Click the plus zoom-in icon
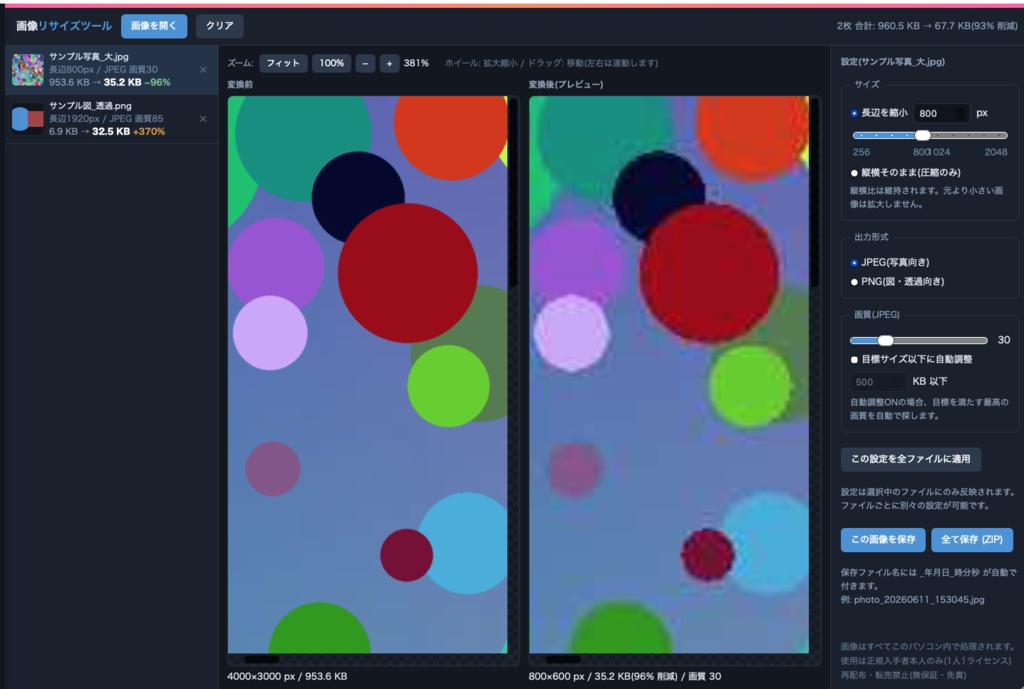 [x=389, y=63]
